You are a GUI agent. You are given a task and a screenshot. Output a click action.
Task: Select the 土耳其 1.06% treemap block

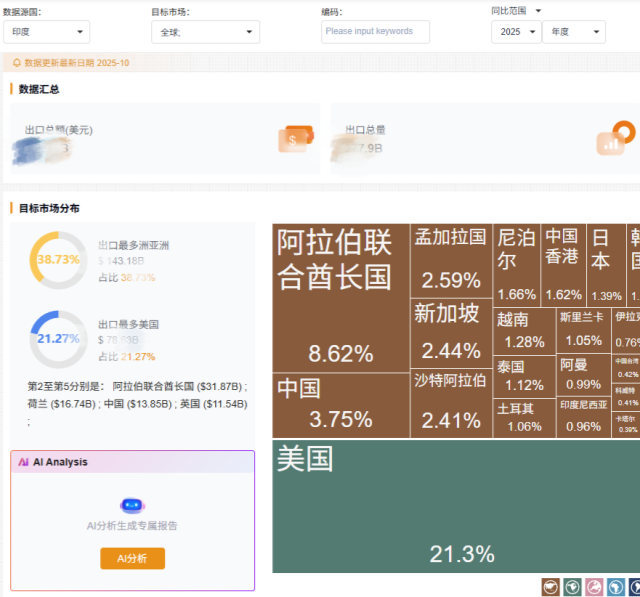[x=524, y=419]
